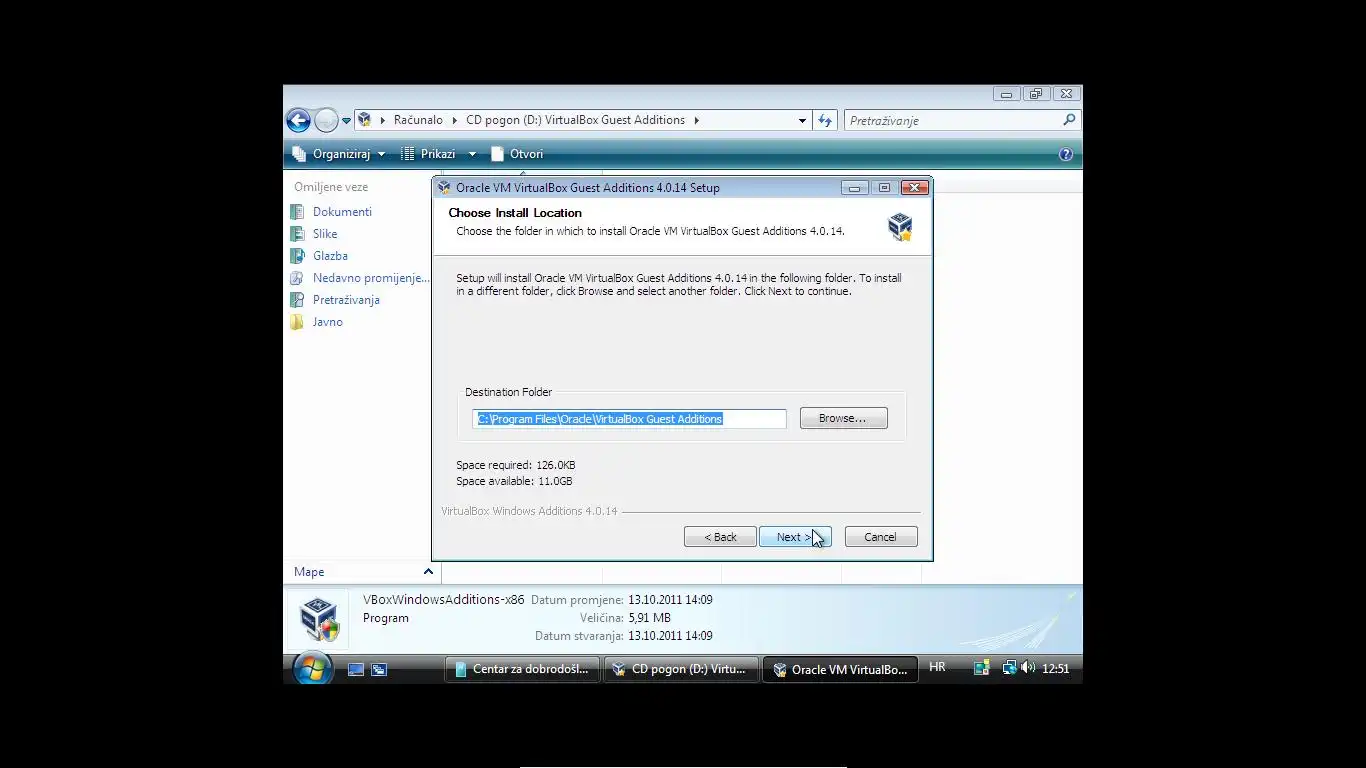
Task: Select CD pogon (D:) breadcrumb segment
Action: click(575, 120)
